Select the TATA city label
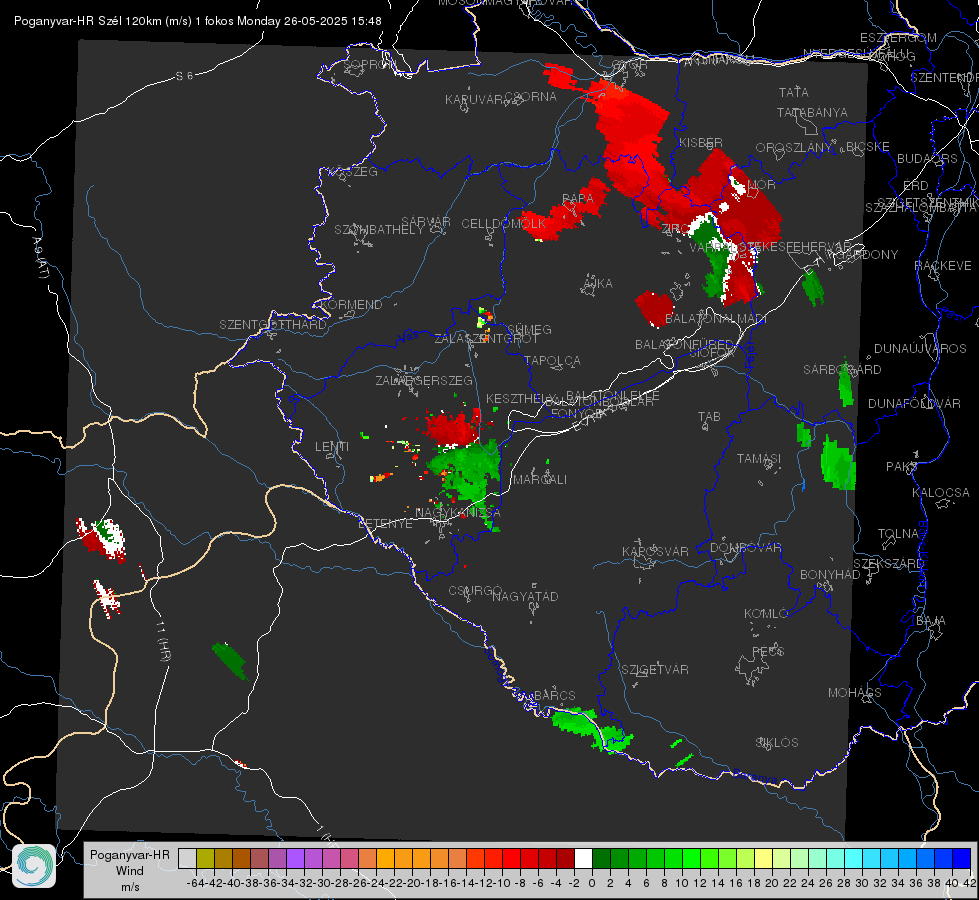This screenshot has width=979, height=900. 794,92
